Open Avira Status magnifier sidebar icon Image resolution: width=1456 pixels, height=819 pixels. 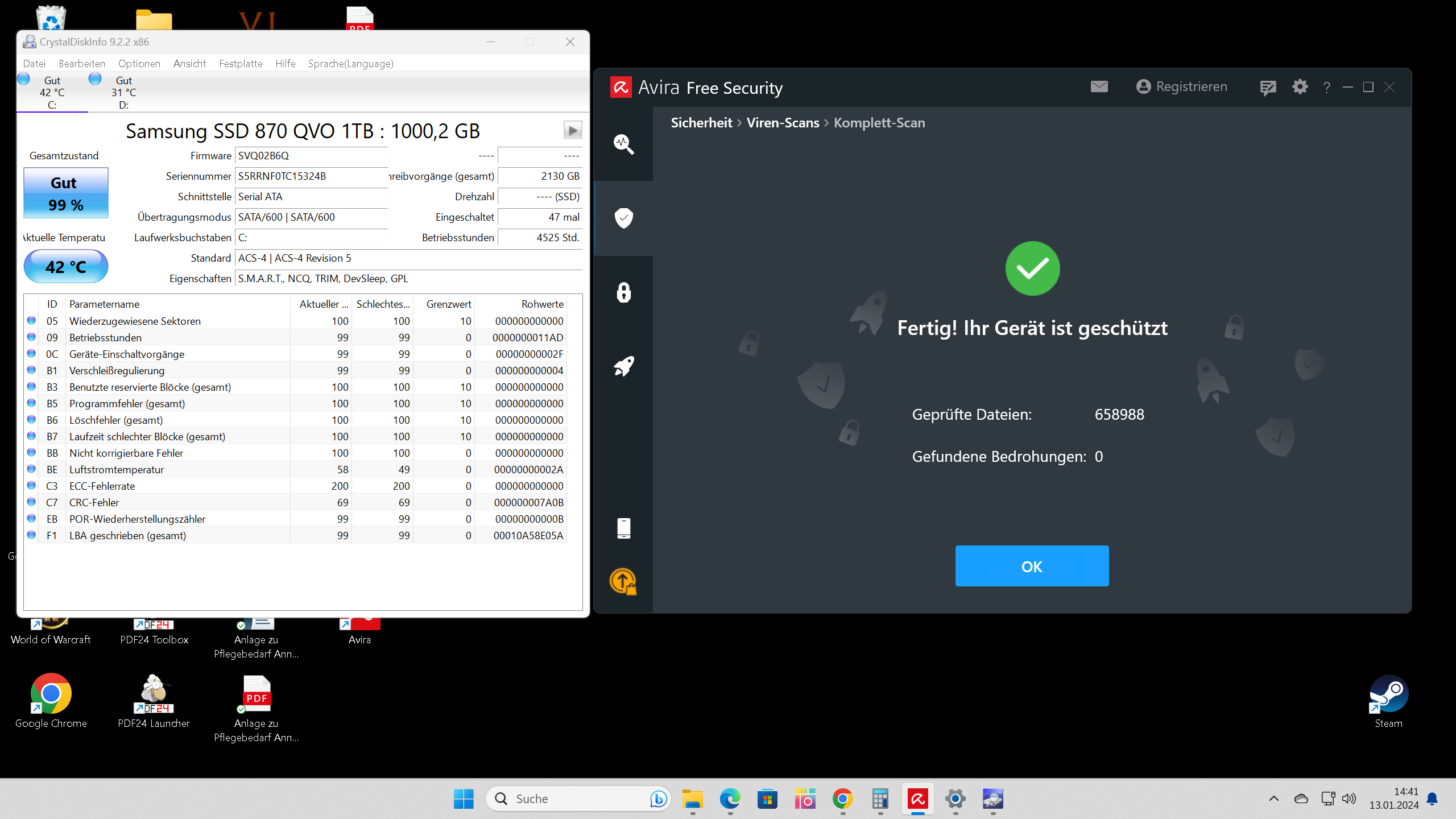click(x=623, y=144)
